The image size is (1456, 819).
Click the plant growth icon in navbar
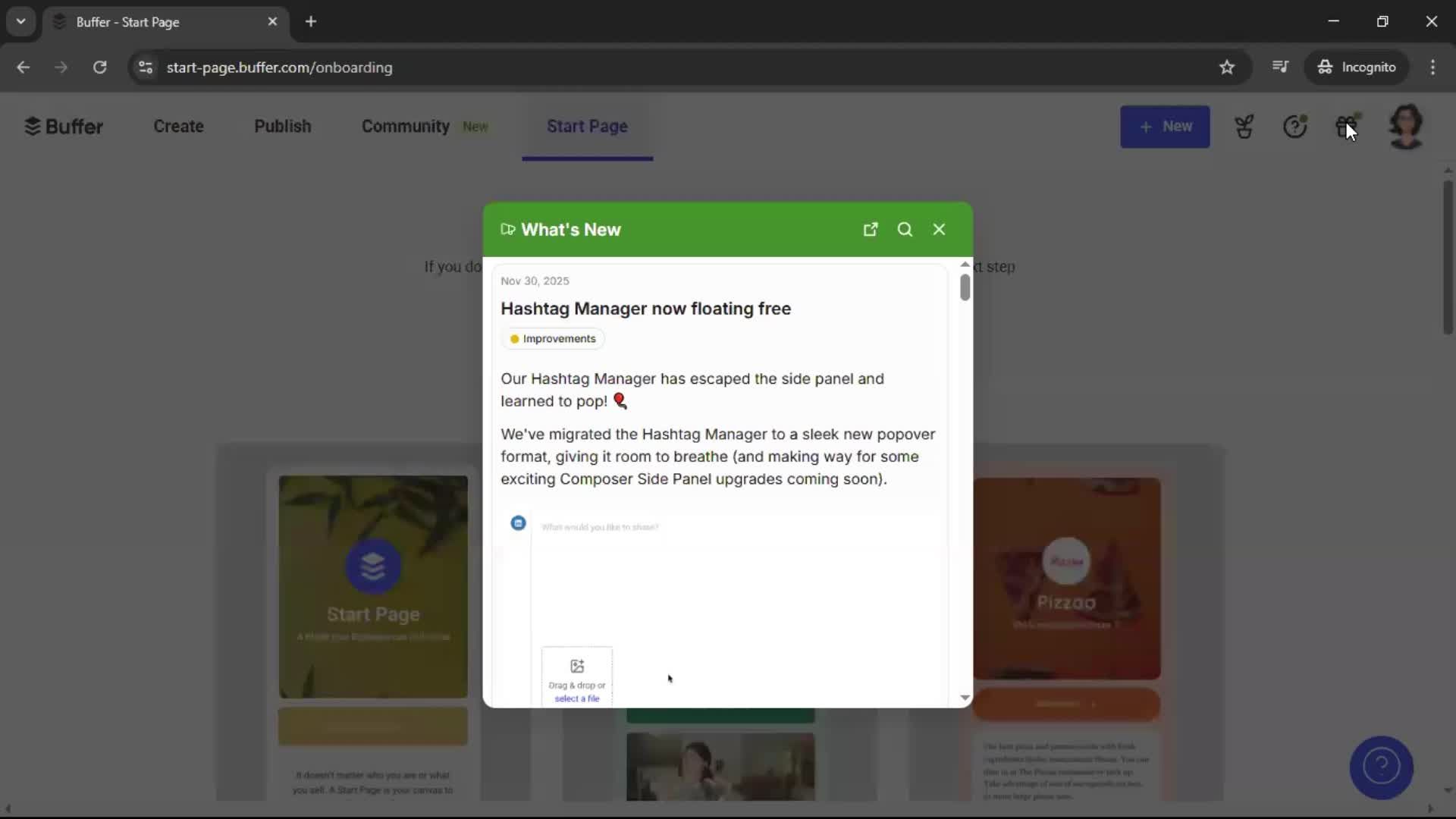(x=1244, y=127)
